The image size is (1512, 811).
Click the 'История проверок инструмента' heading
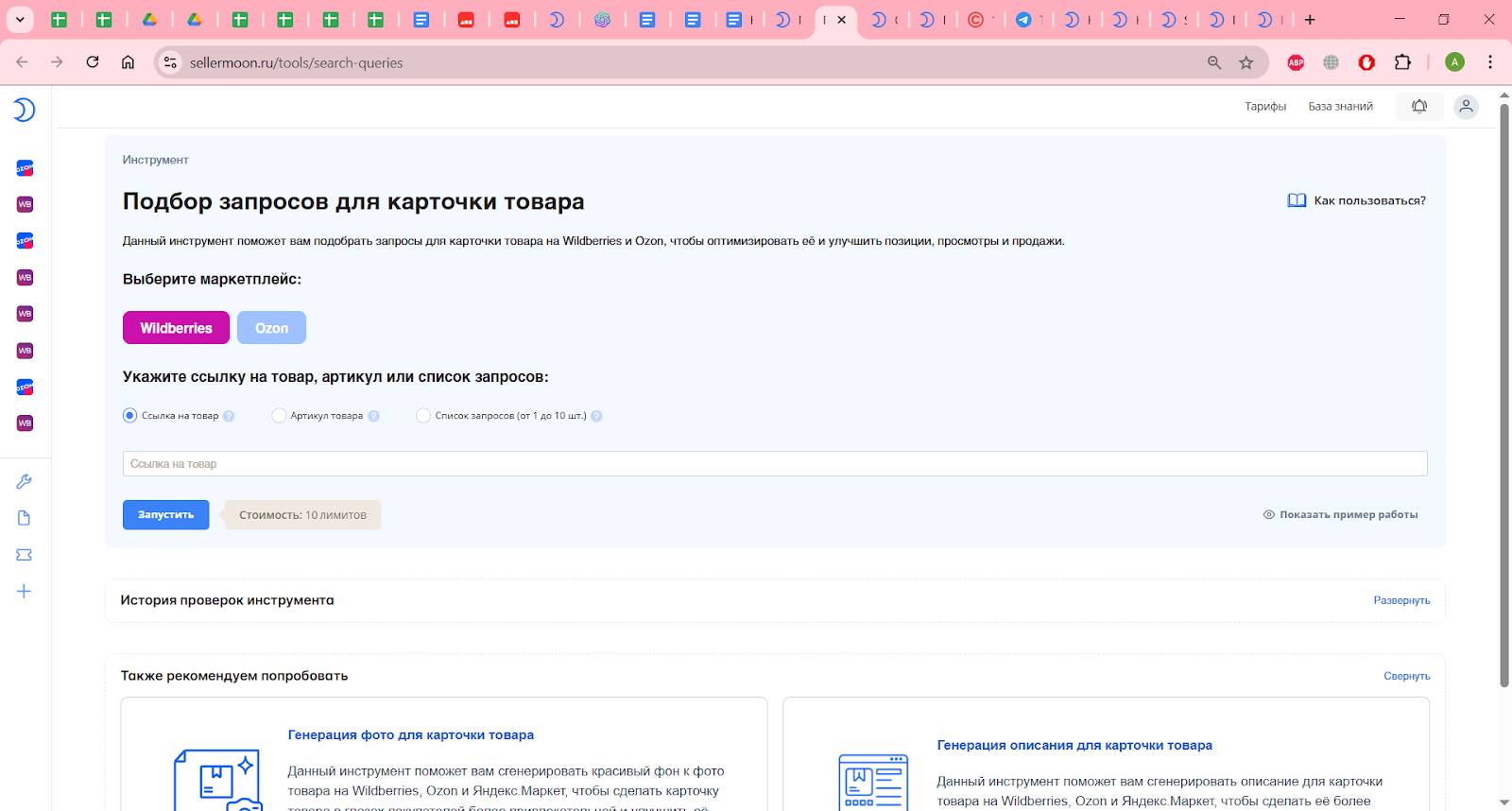point(227,601)
